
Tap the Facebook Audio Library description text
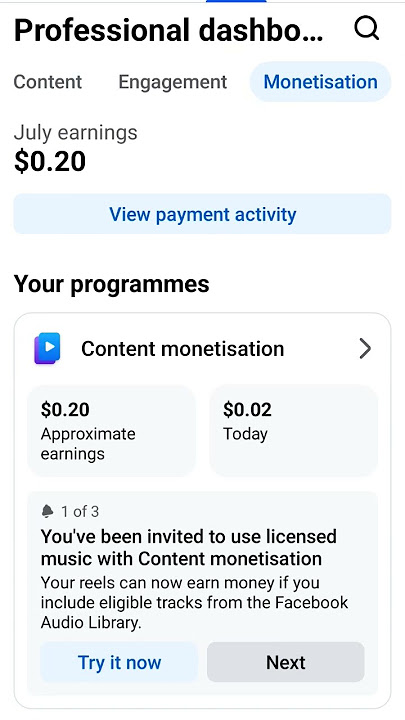pos(195,602)
